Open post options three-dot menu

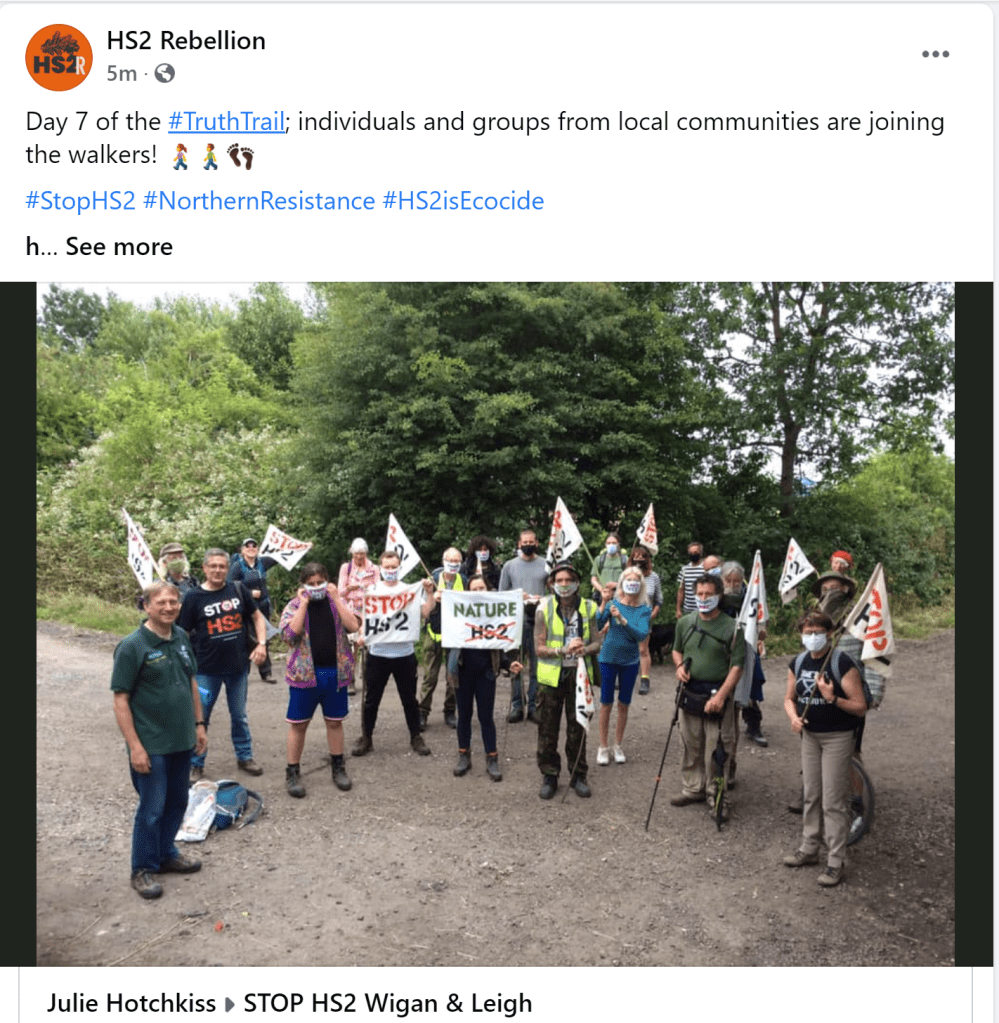[935, 54]
